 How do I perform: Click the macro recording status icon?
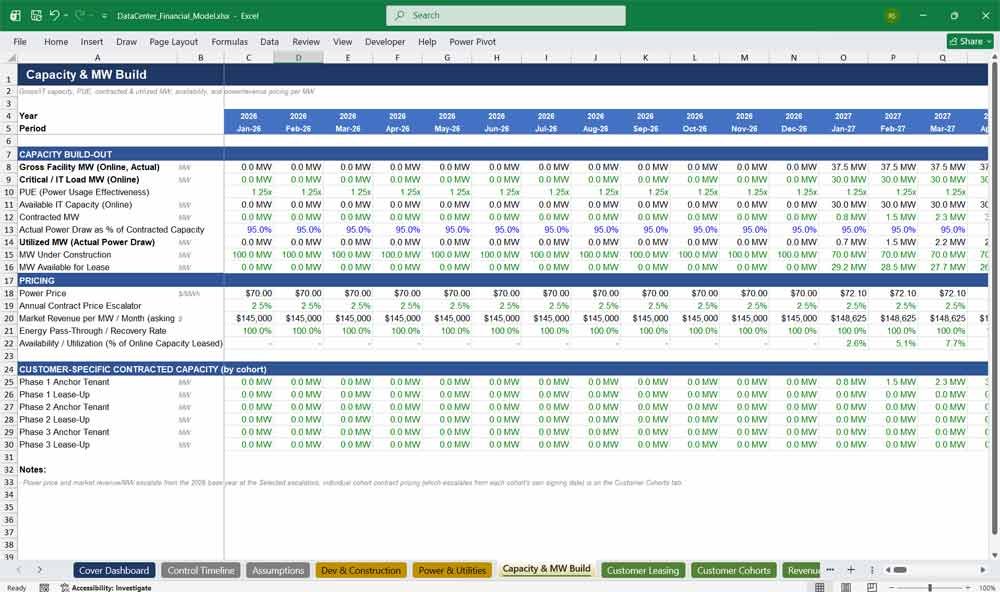pyautogui.click(x=44, y=588)
